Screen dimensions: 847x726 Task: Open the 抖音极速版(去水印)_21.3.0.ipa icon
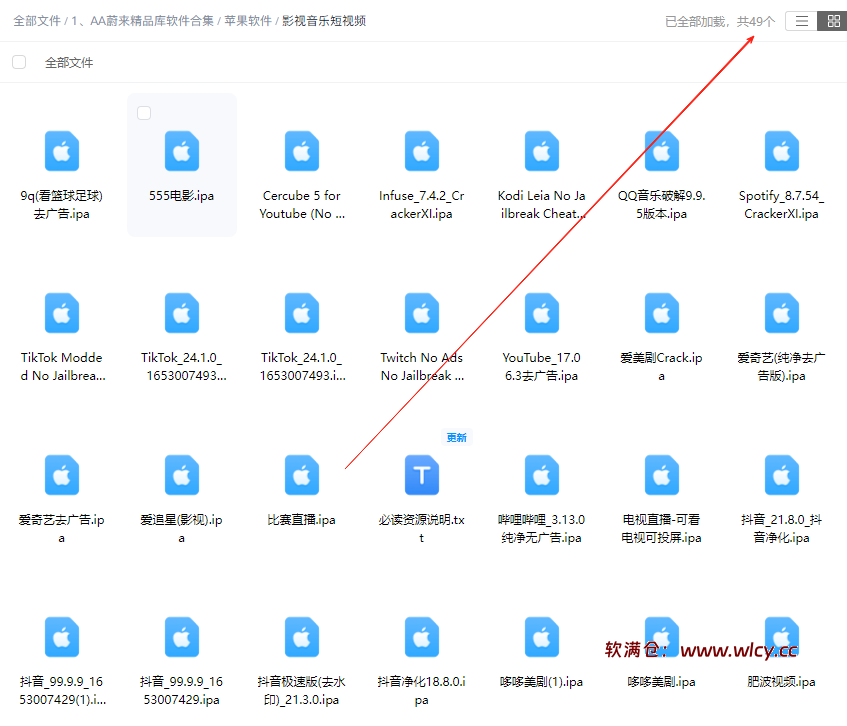302,637
